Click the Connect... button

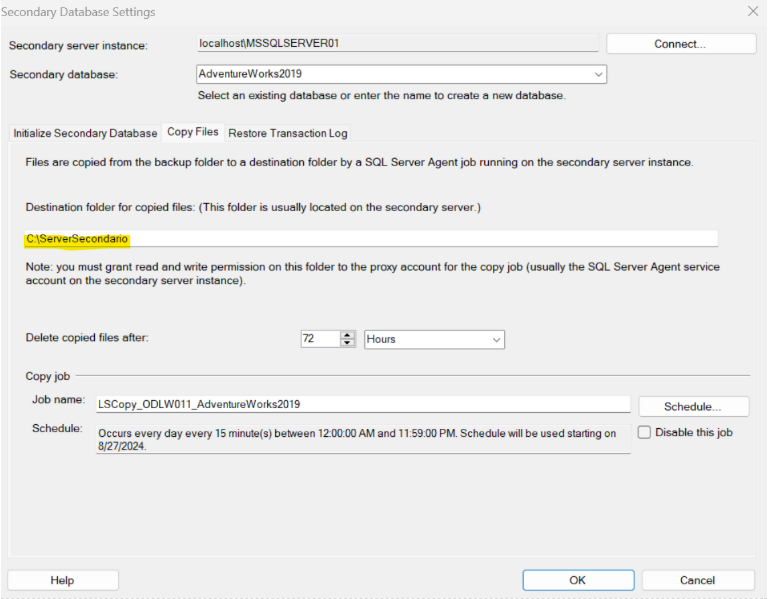click(x=680, y=44)
